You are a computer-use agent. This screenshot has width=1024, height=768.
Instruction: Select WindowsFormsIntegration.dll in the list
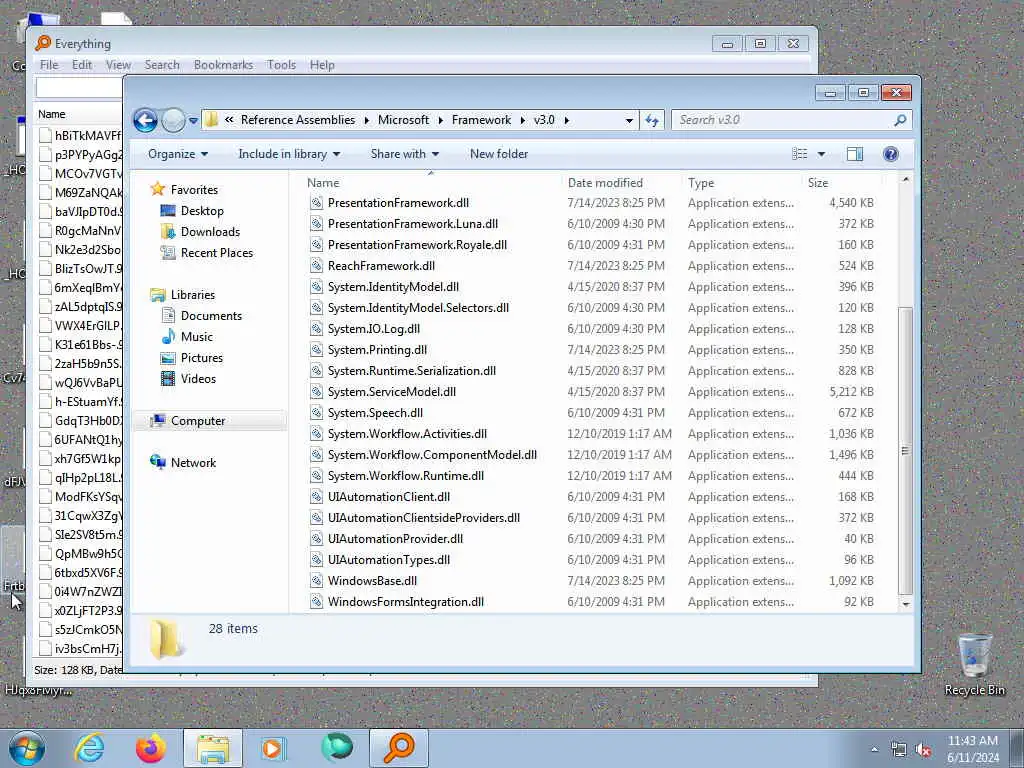tap(406, 602)
